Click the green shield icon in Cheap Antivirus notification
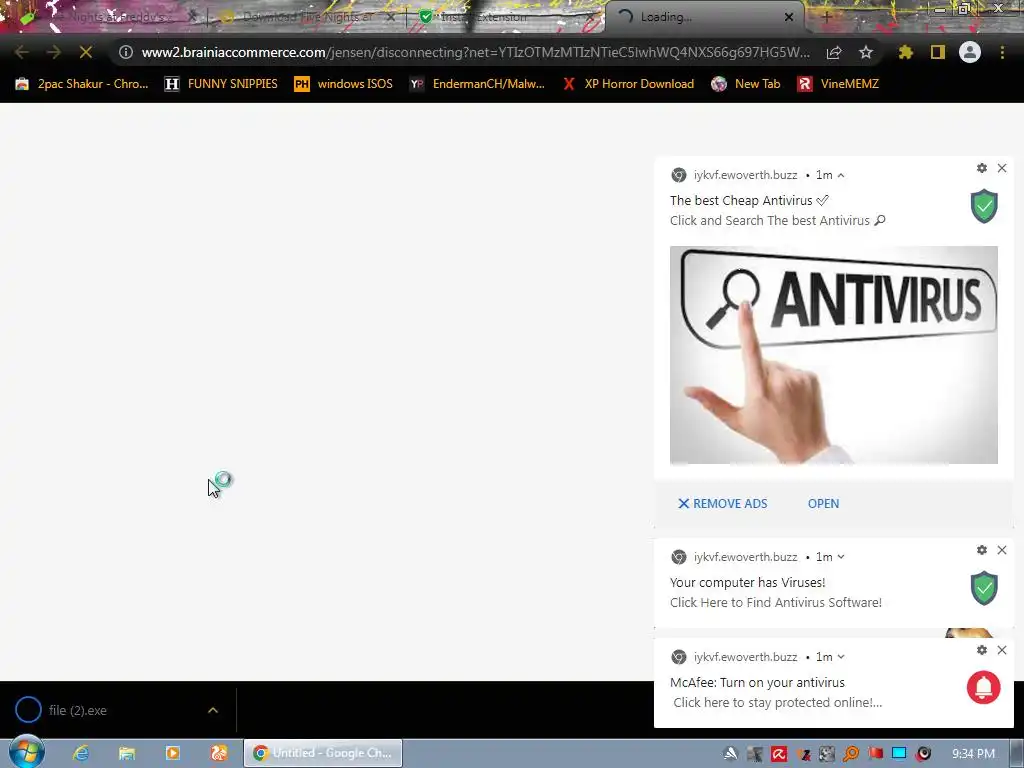The height and width of the screenshot is (768, 1024). click(984, 206)
